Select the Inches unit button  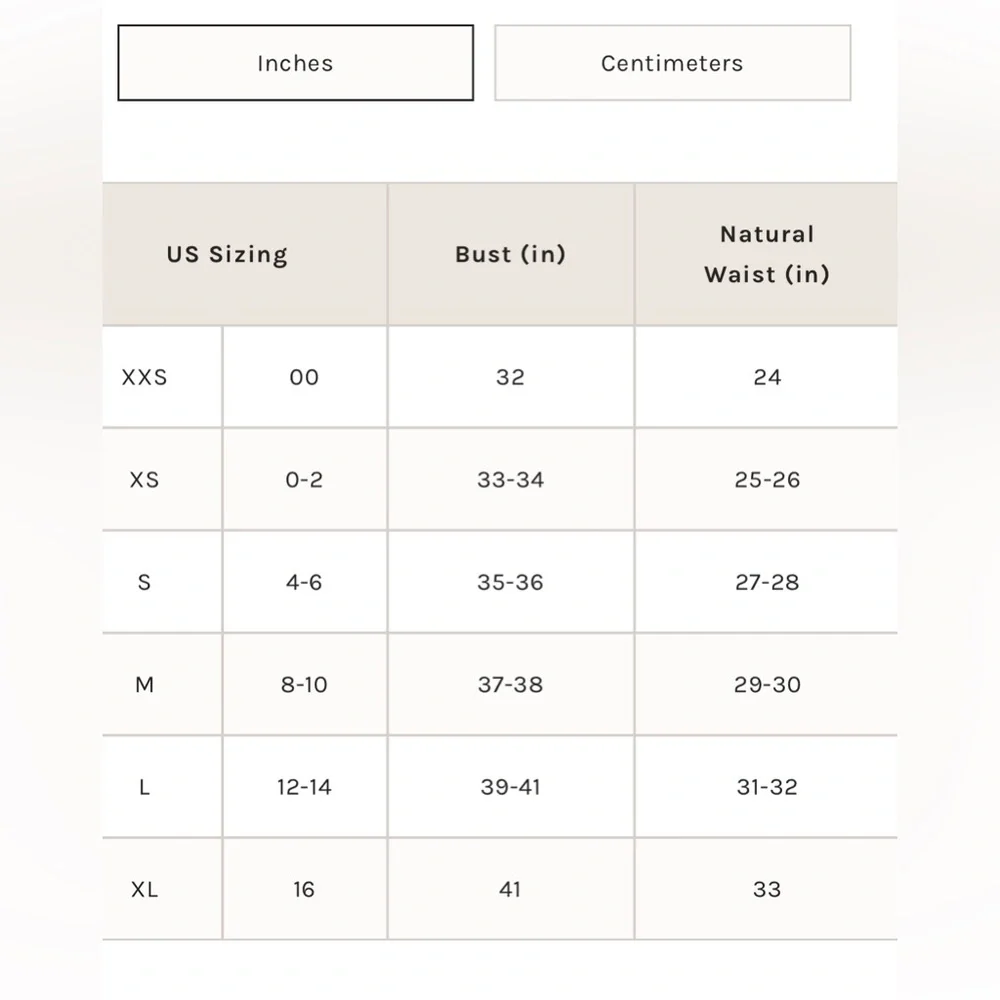295,63
